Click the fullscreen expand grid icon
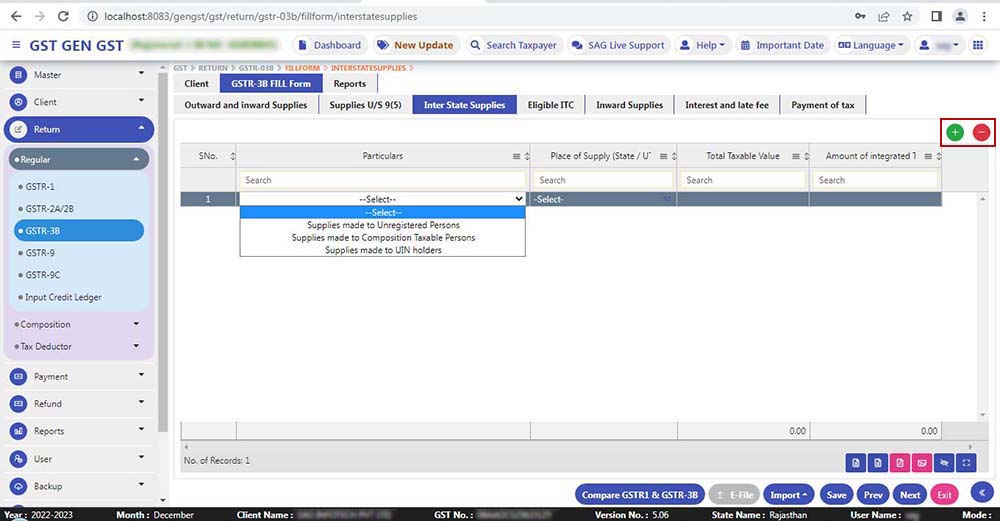The image size is (1000, 521). pyautogui.click(x=966, y=462)
